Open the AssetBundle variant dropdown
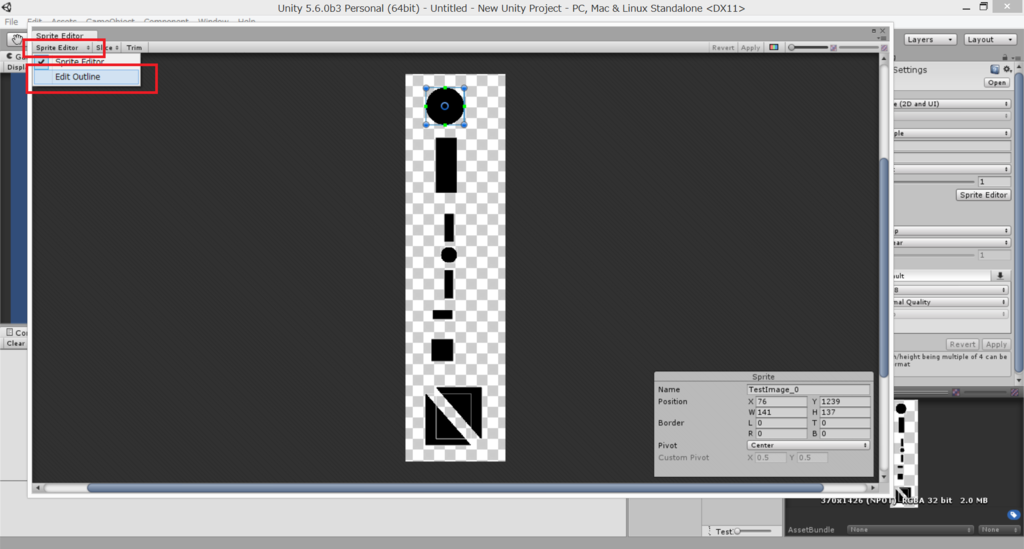This screenshot has width=1024, height=549. pyautogui.click(x=999, y=530)
